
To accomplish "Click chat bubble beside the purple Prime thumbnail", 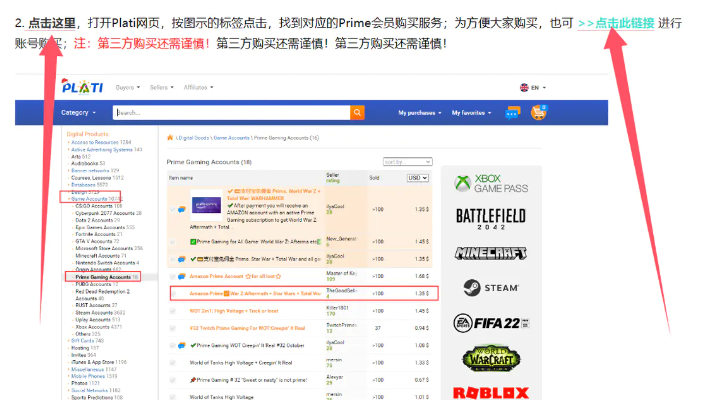I will (182, 209).
